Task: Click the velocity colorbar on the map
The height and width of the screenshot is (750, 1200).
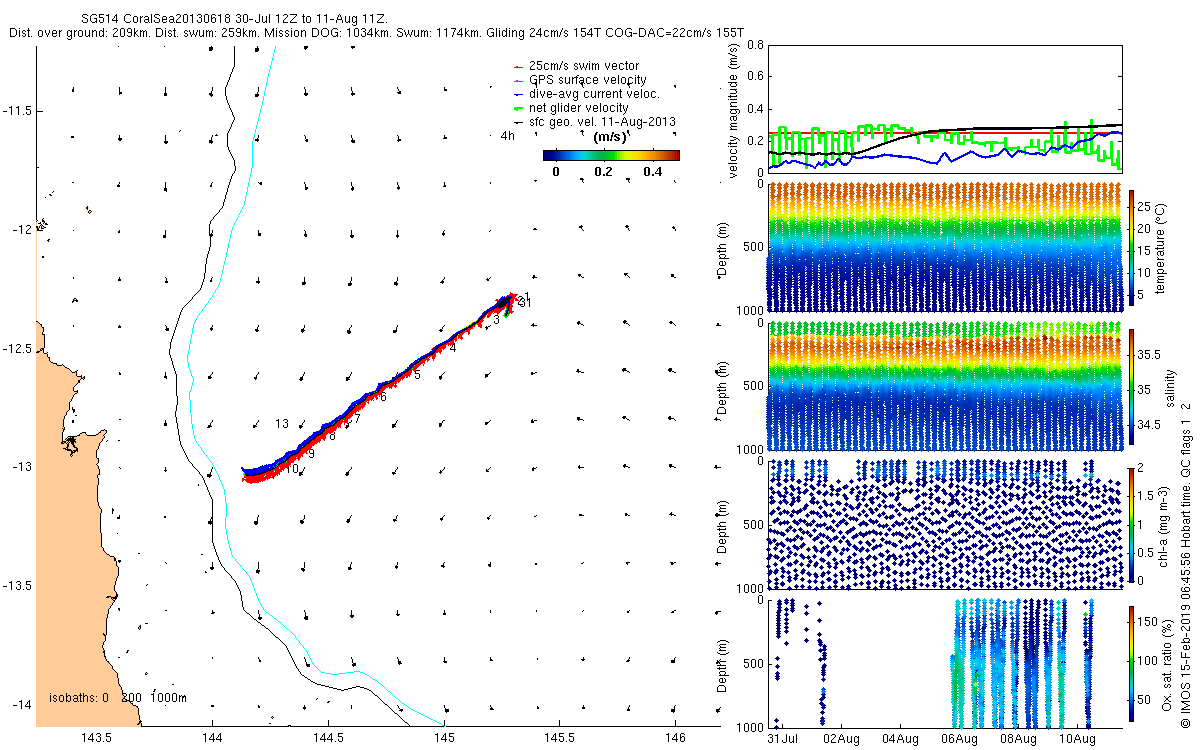Action: [611, 155]
